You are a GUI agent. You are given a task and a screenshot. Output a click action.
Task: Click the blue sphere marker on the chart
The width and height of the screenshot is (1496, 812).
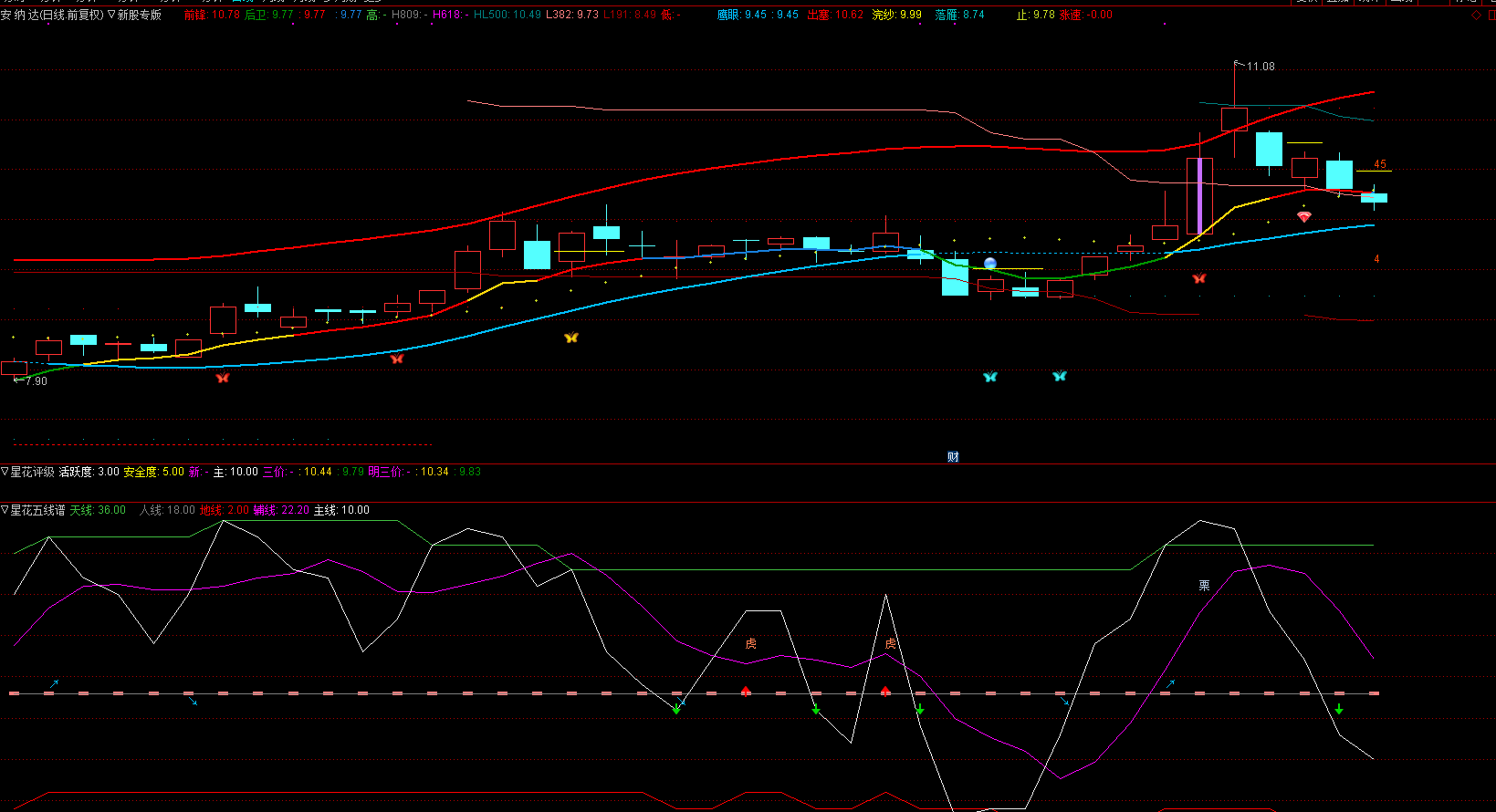tap(990, 264)
